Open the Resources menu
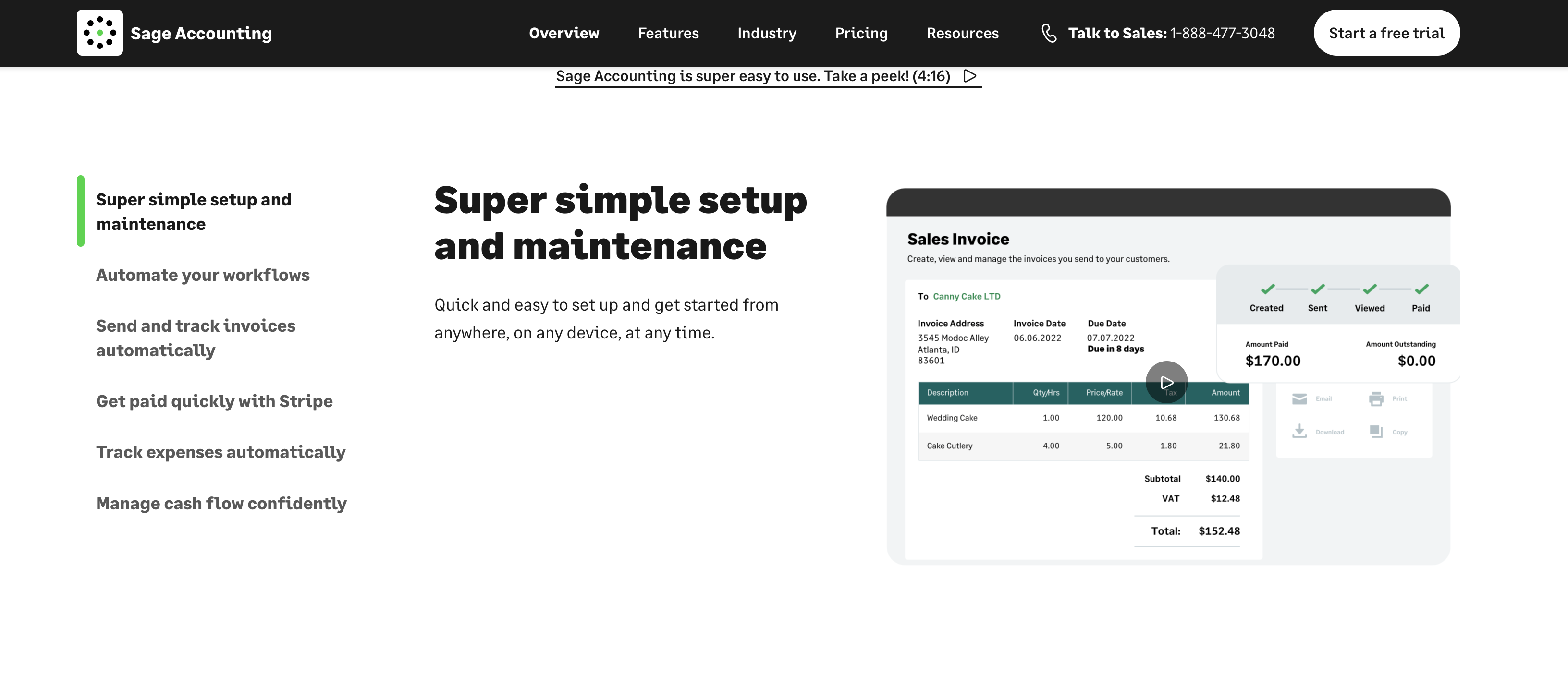The height and width of the screenshot is (675, 1568). tap(962, 34)
